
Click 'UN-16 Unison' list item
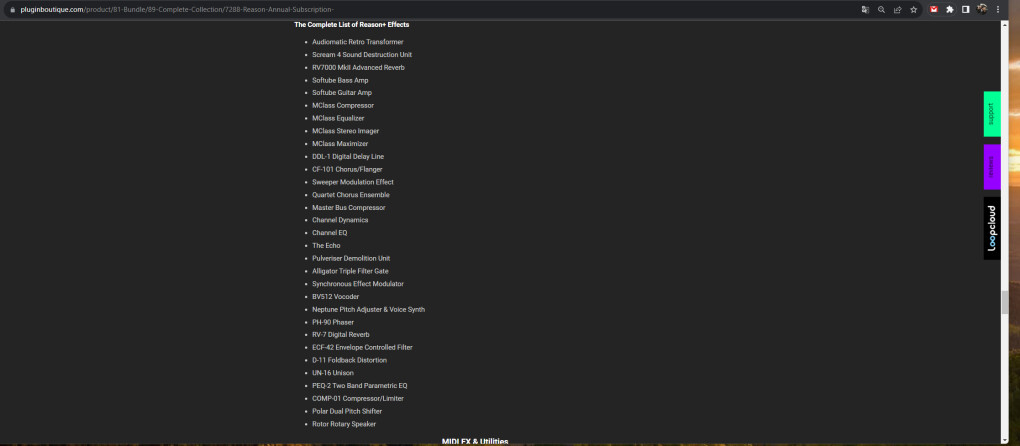pyautogui.click(x=333, y=373)
